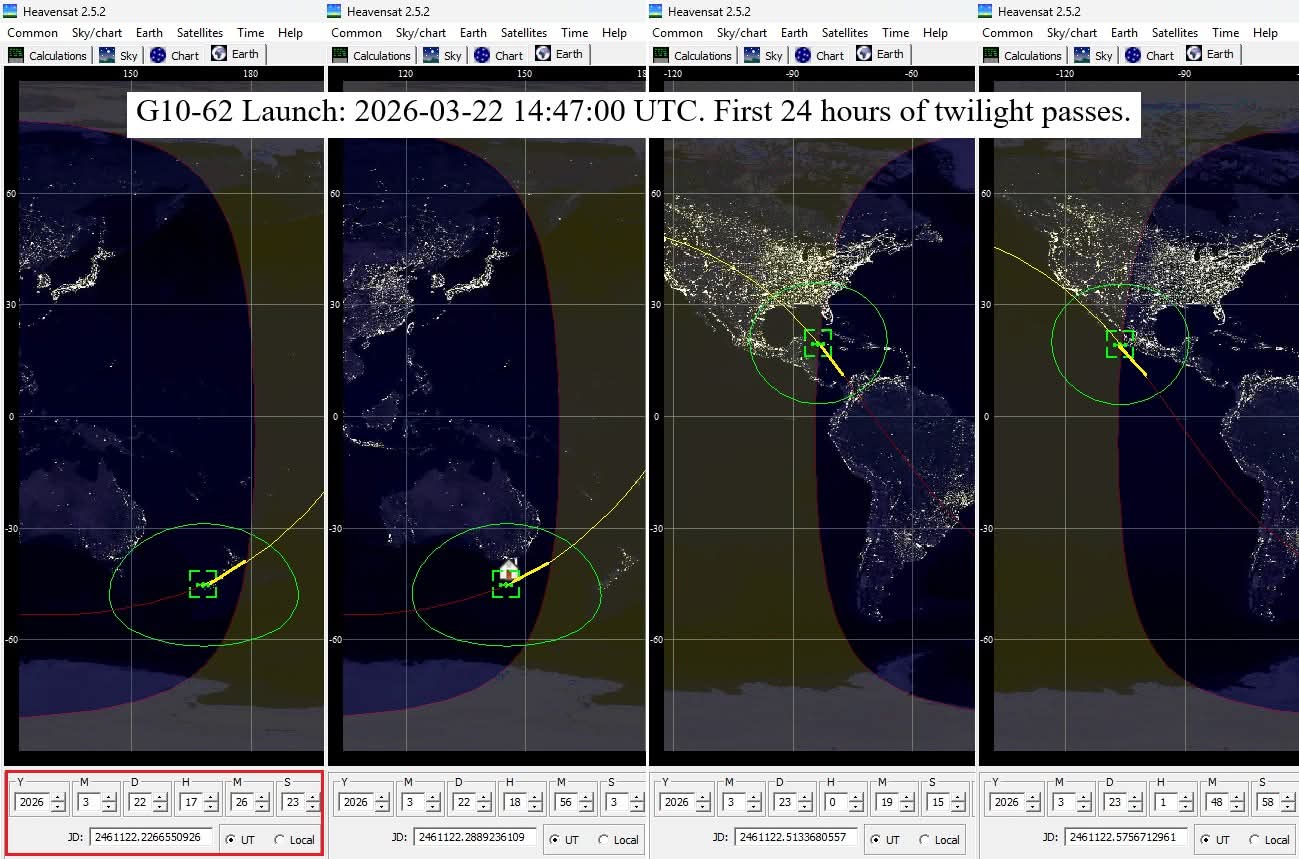Increase the minute value from 19

907,797
